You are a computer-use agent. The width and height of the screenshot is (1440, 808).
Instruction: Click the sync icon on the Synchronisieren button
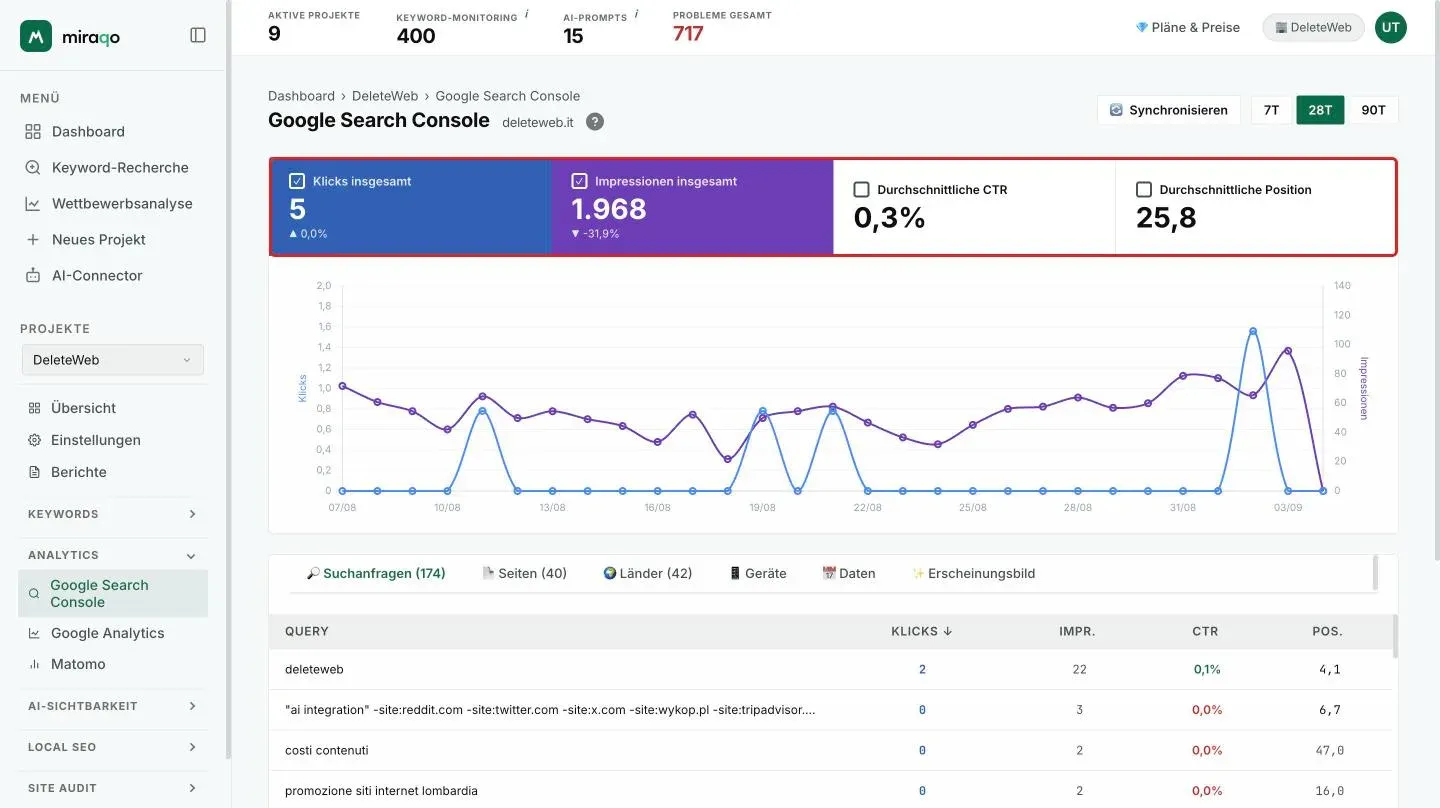tap(1116, 110)
